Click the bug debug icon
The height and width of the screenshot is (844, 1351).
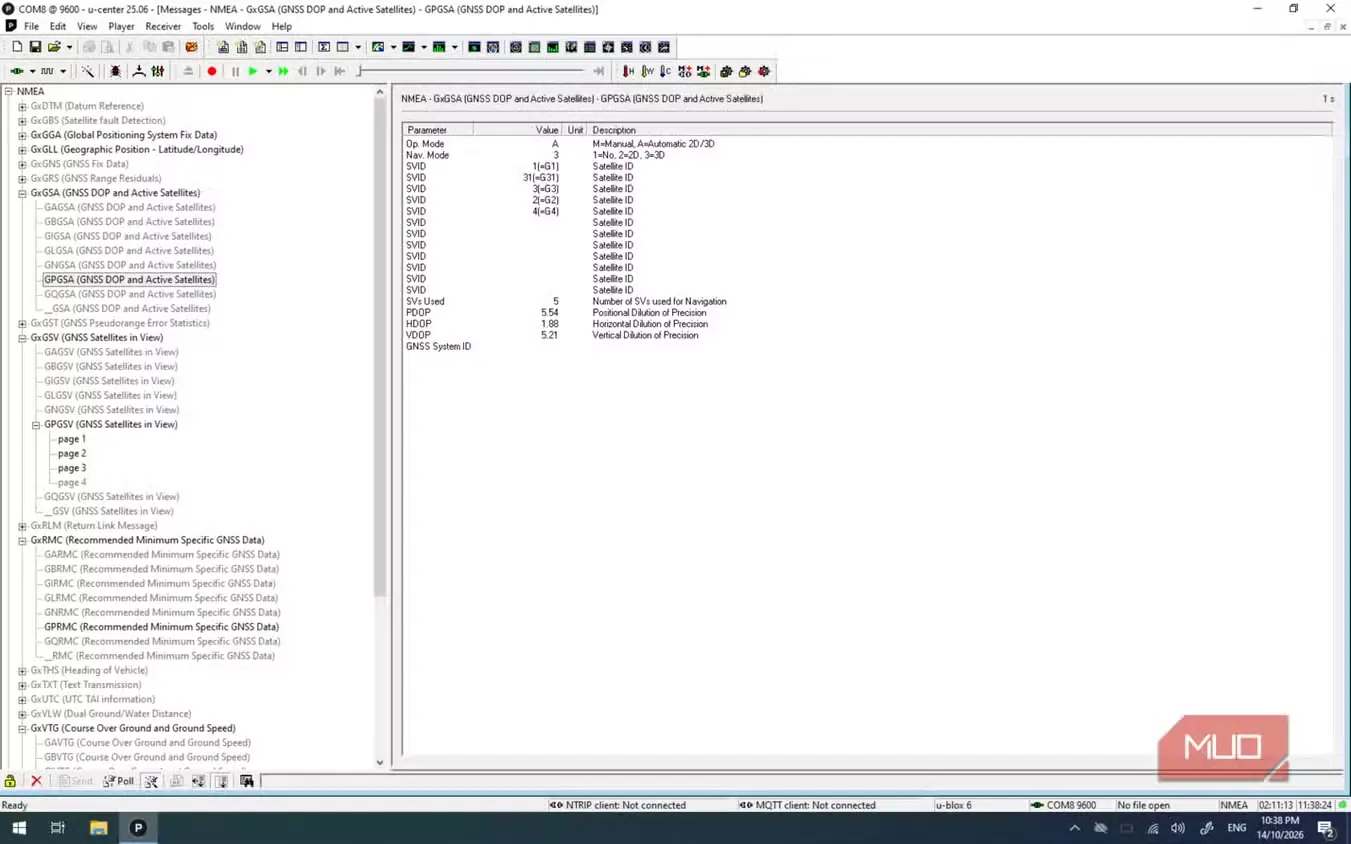point(115,71)
